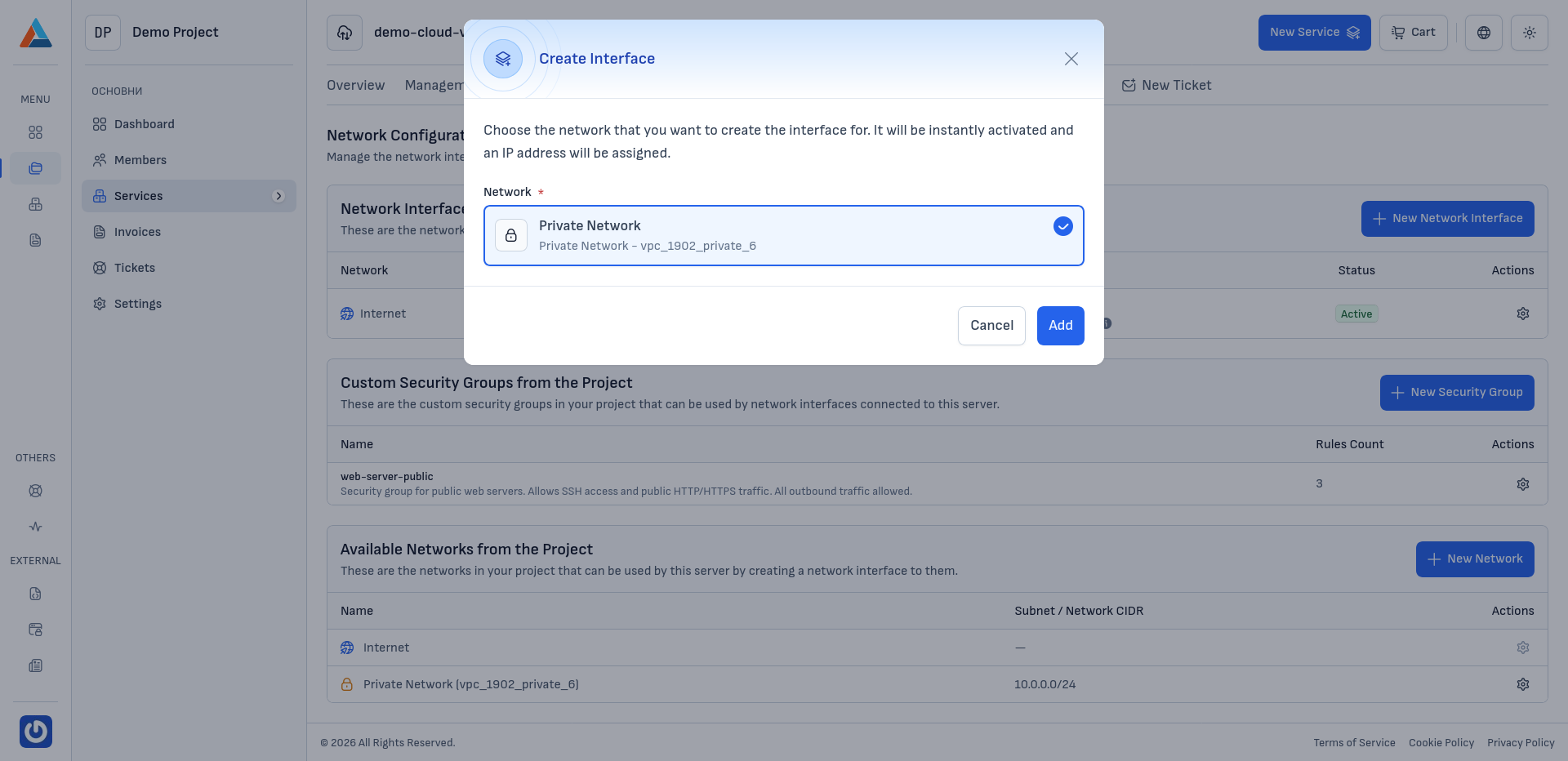Image resolution: width=1568 pixels, height=761 pixels.
Task: Click the checkmark toggle on Private Network entry
Action: [1062, 226]
